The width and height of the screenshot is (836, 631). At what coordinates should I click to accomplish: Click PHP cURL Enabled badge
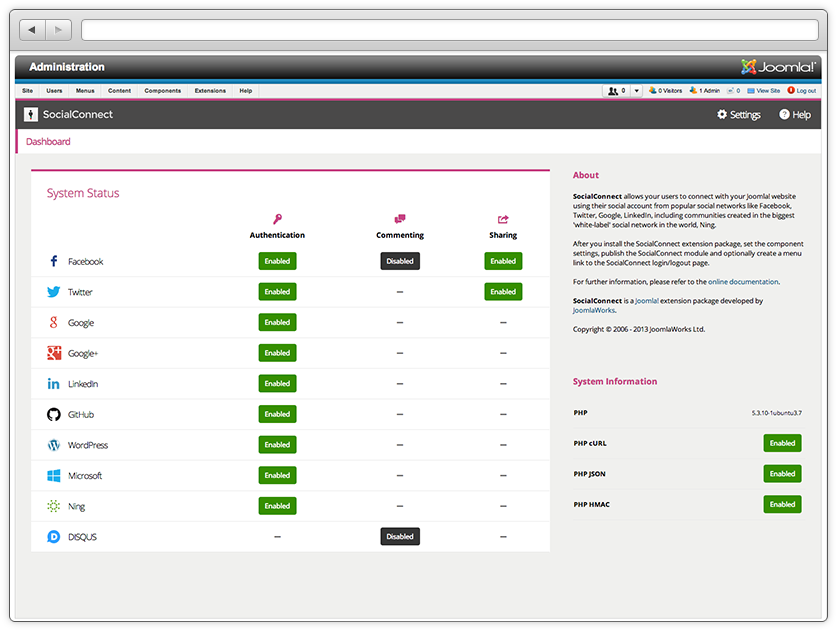[x=782, y=443]
